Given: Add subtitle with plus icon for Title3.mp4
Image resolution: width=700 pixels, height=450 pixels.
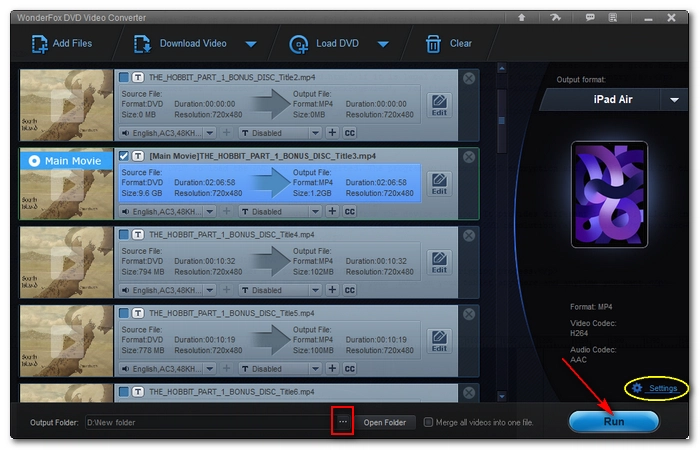Looking at the screenshot, I should tap(332, 211).
